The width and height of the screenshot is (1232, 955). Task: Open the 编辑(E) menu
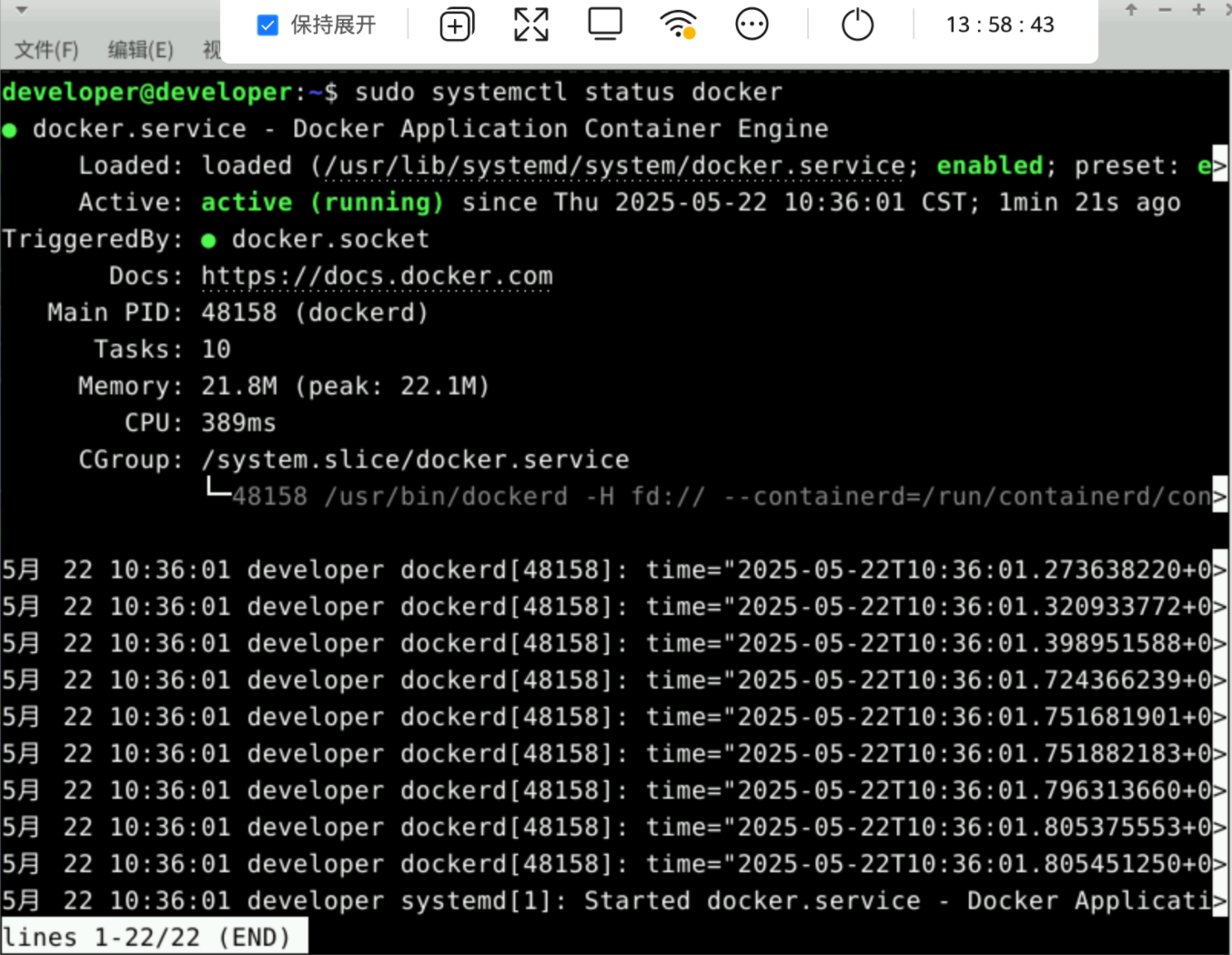click(x=140, y=50)
